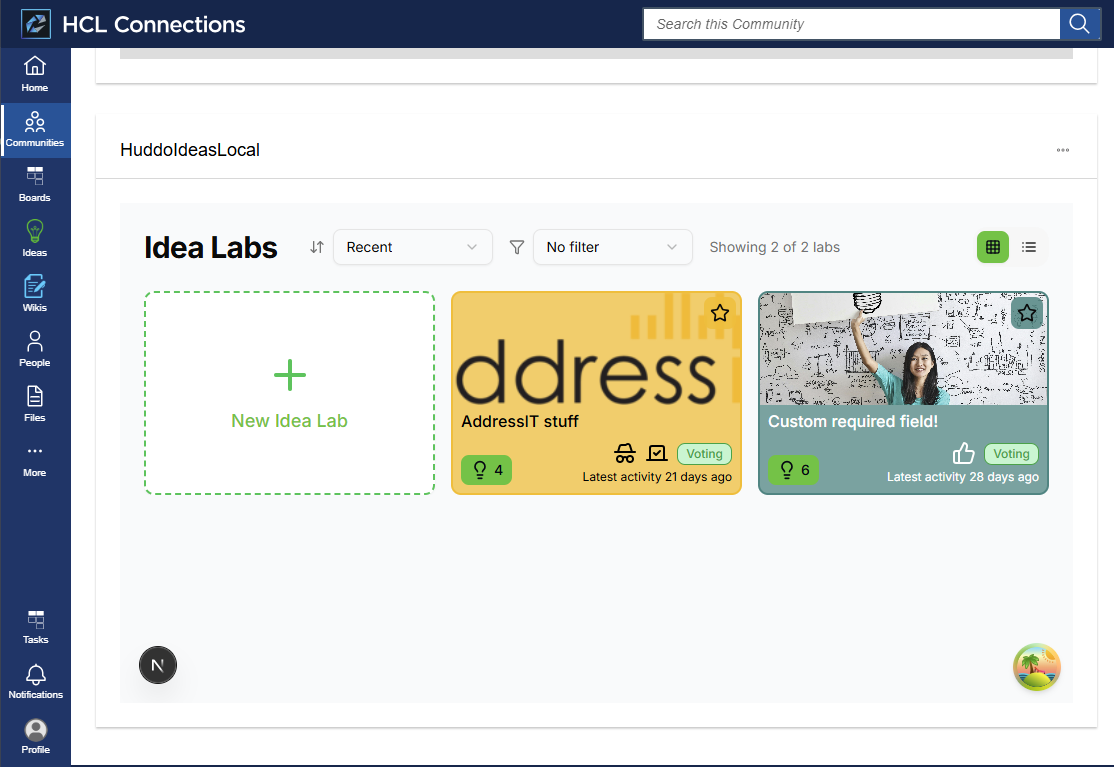Open Communities in the sidebar

(x=35, y=129)
